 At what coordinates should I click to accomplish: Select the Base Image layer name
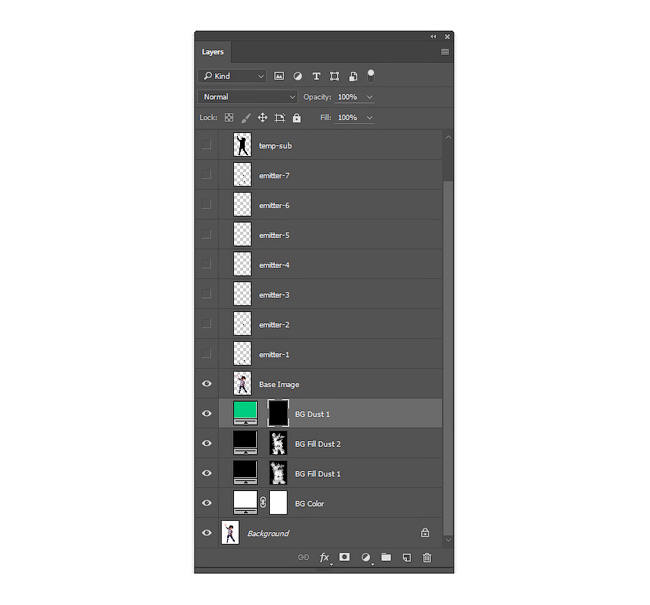point(279,384)
